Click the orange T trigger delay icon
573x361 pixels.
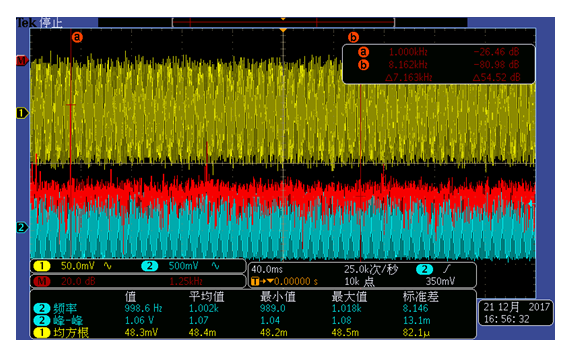pyautogui.click(x=255, y=281)
